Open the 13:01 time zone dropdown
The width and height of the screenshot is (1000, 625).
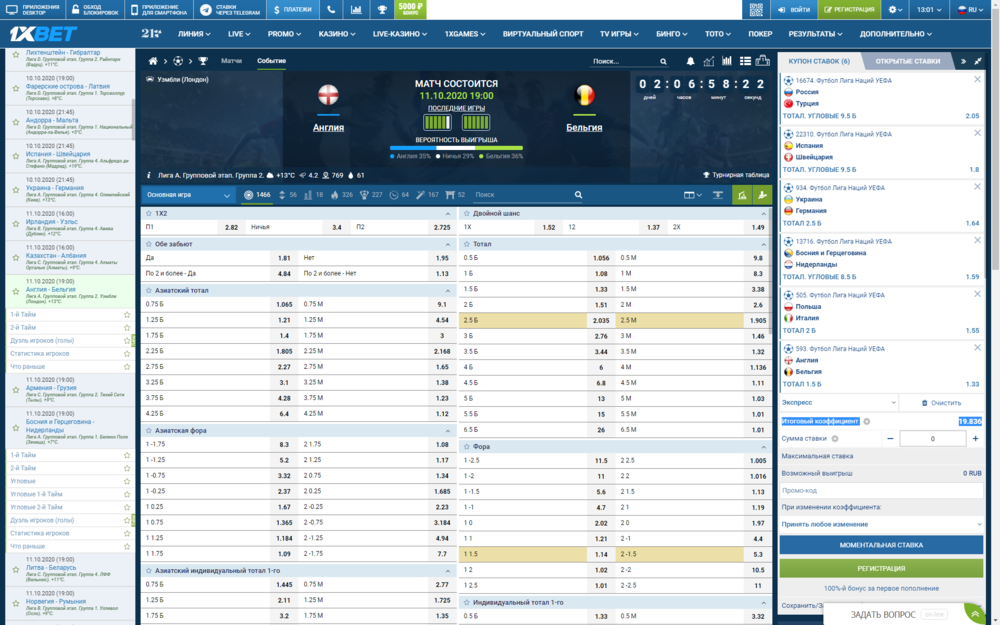[x=929, y=10]
